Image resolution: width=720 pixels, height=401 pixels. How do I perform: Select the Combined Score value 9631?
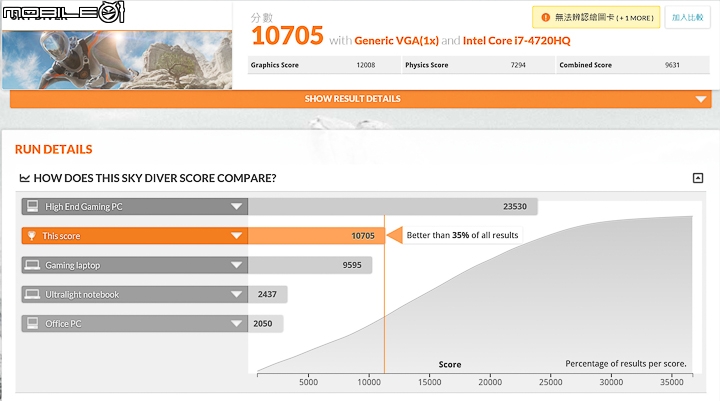coord(672,65)
